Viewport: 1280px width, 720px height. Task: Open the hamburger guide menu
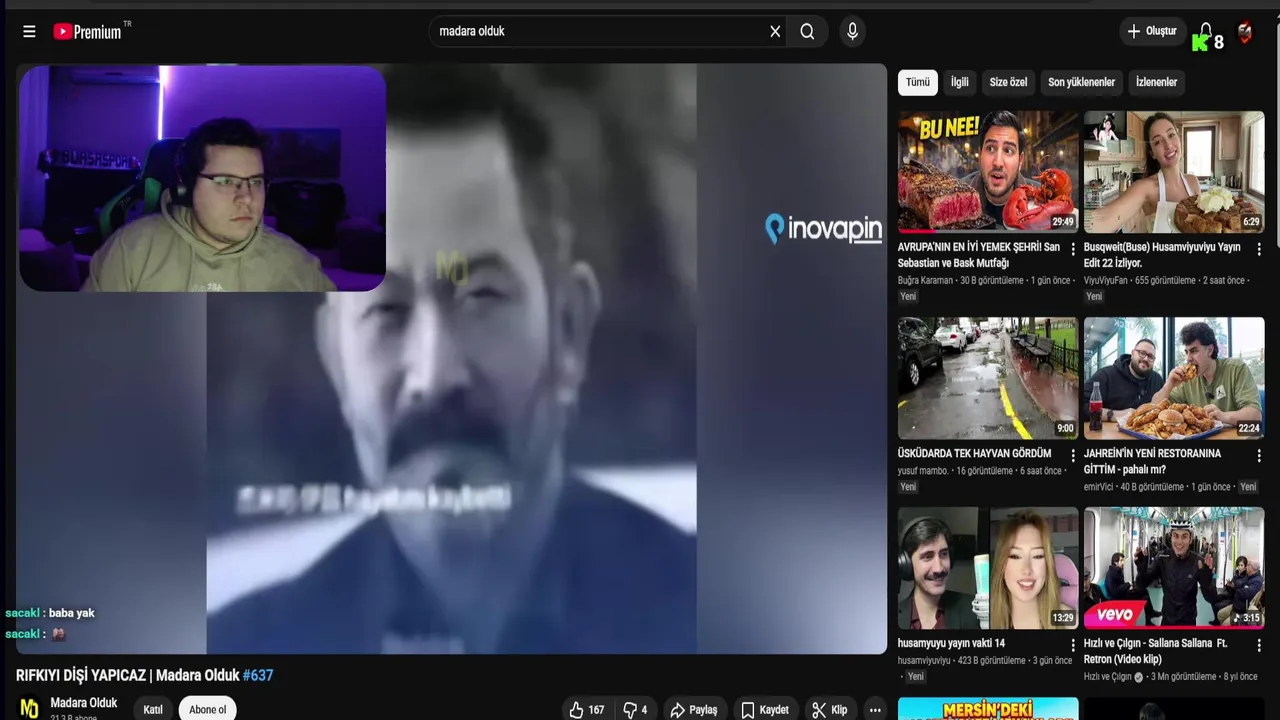click(29, 31)
